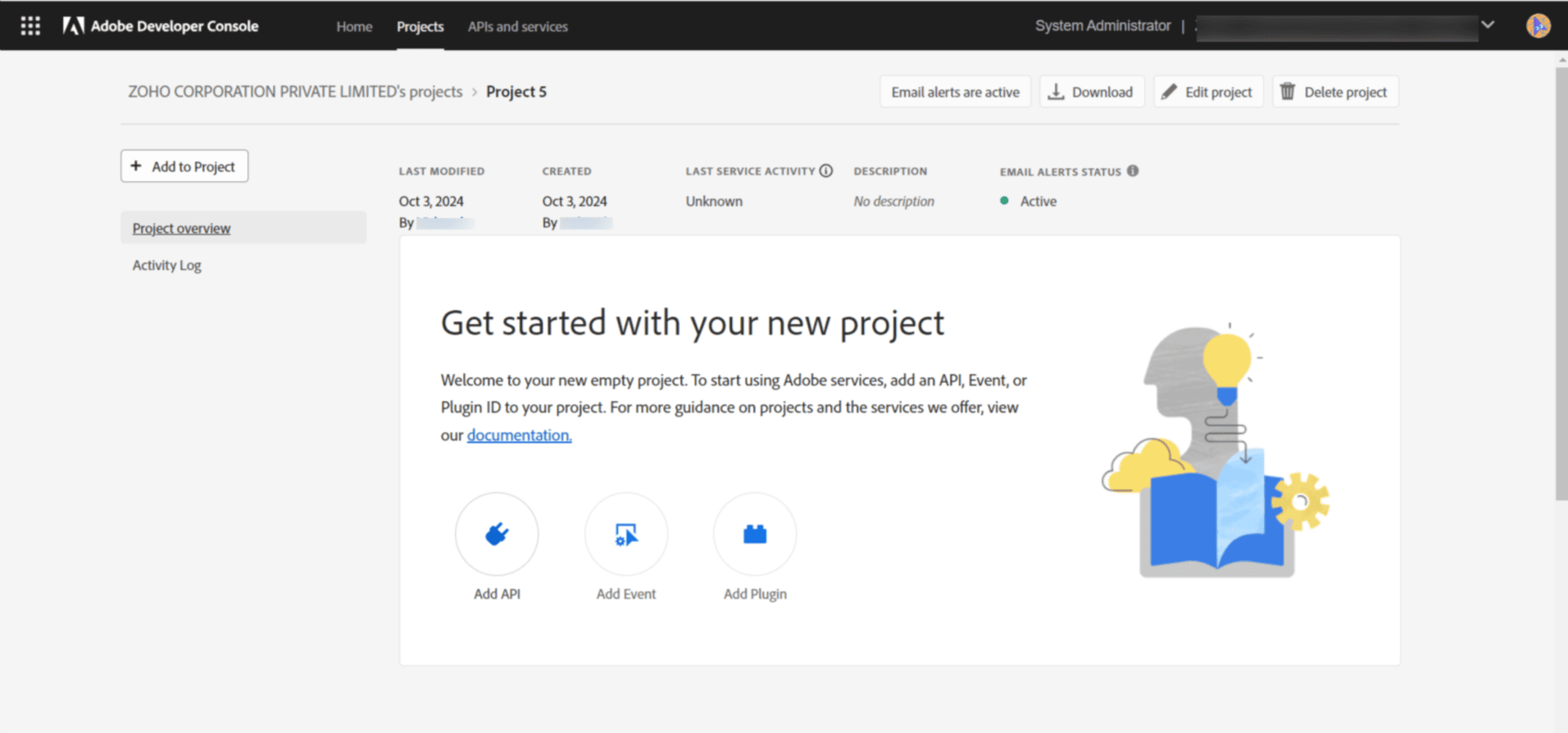Click the Adobe Developer Console logo
Viewport: 1568px width, 733px height.
point(161,26)
